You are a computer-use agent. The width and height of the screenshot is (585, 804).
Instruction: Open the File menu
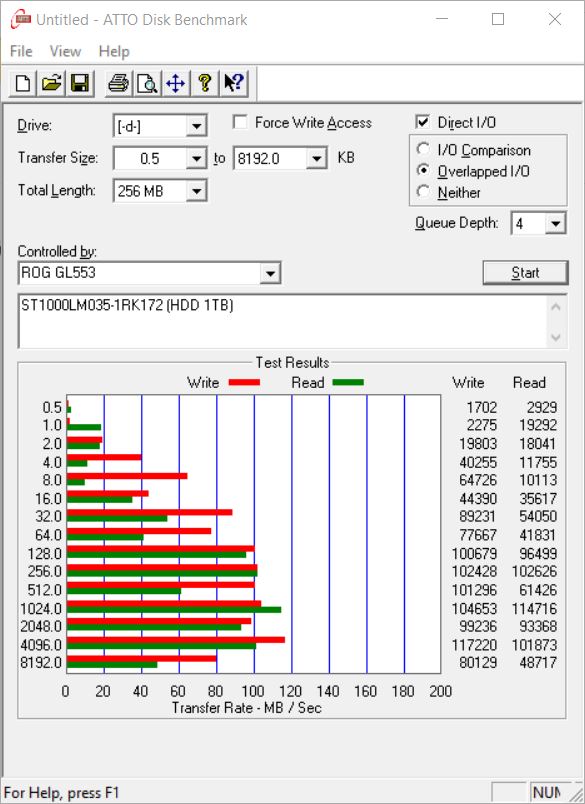[21, 51]
